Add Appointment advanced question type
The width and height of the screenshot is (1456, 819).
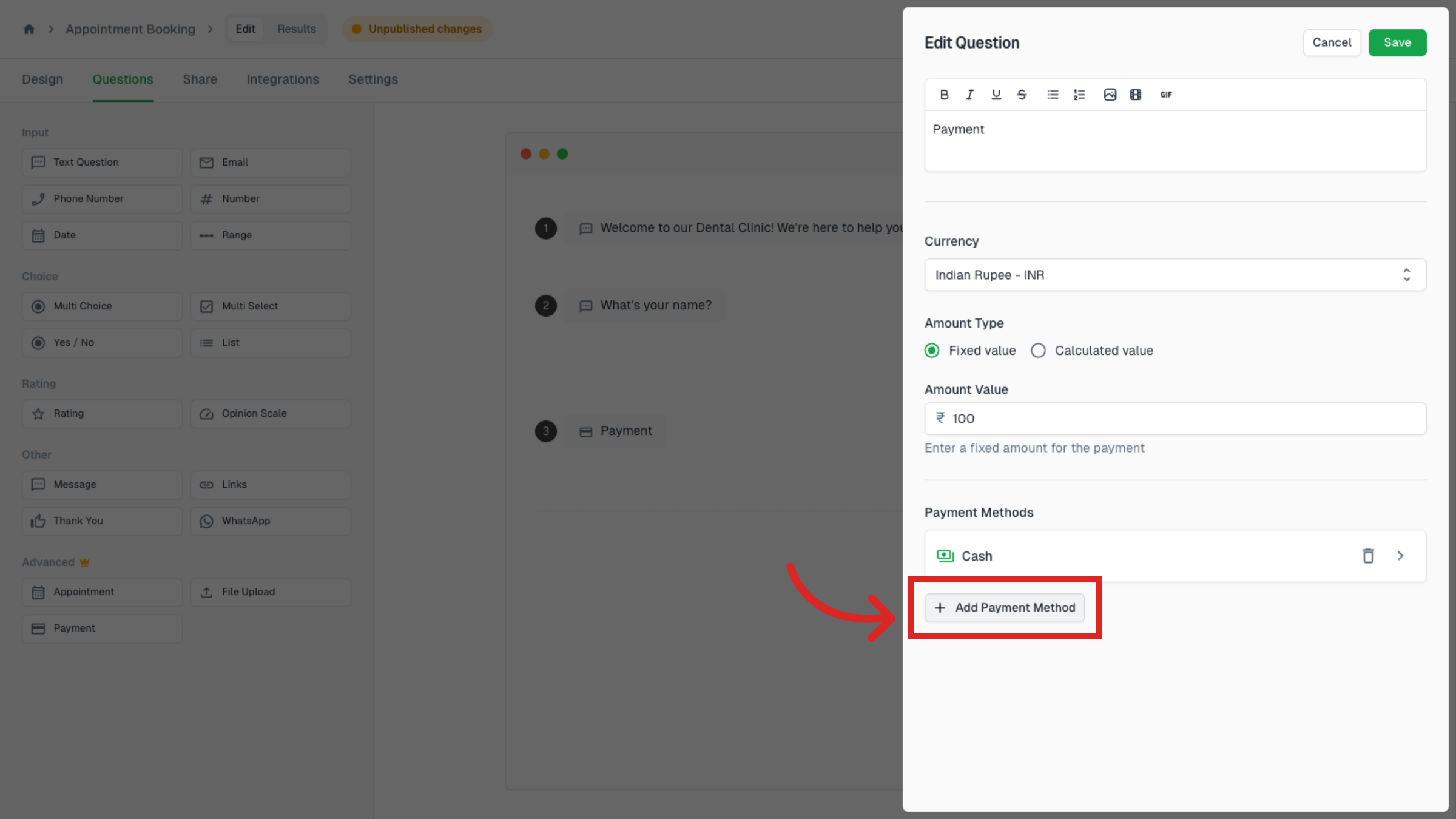tap(102, 592)
